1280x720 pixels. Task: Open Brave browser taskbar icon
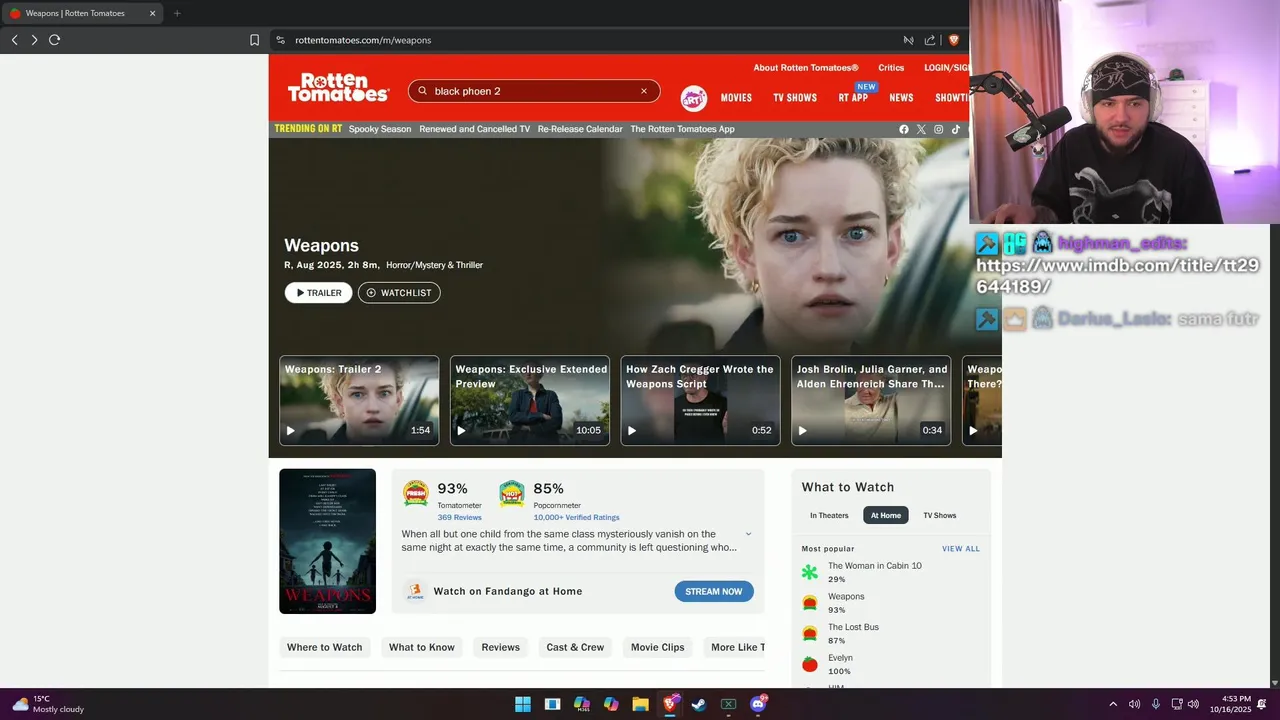pos(670,704)
